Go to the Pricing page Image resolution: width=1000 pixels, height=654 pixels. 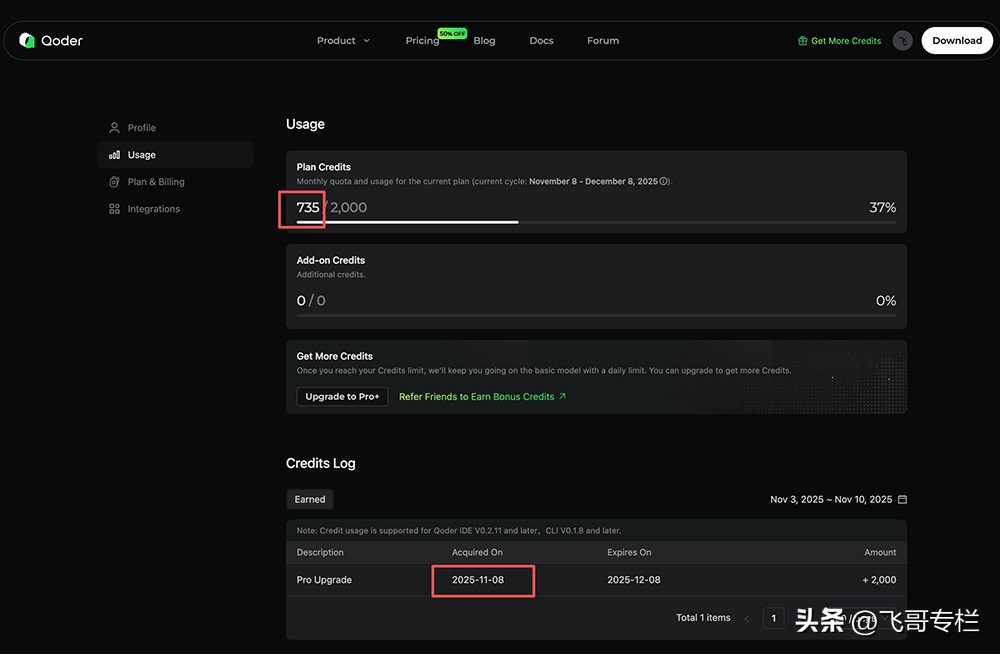point(422,41)
